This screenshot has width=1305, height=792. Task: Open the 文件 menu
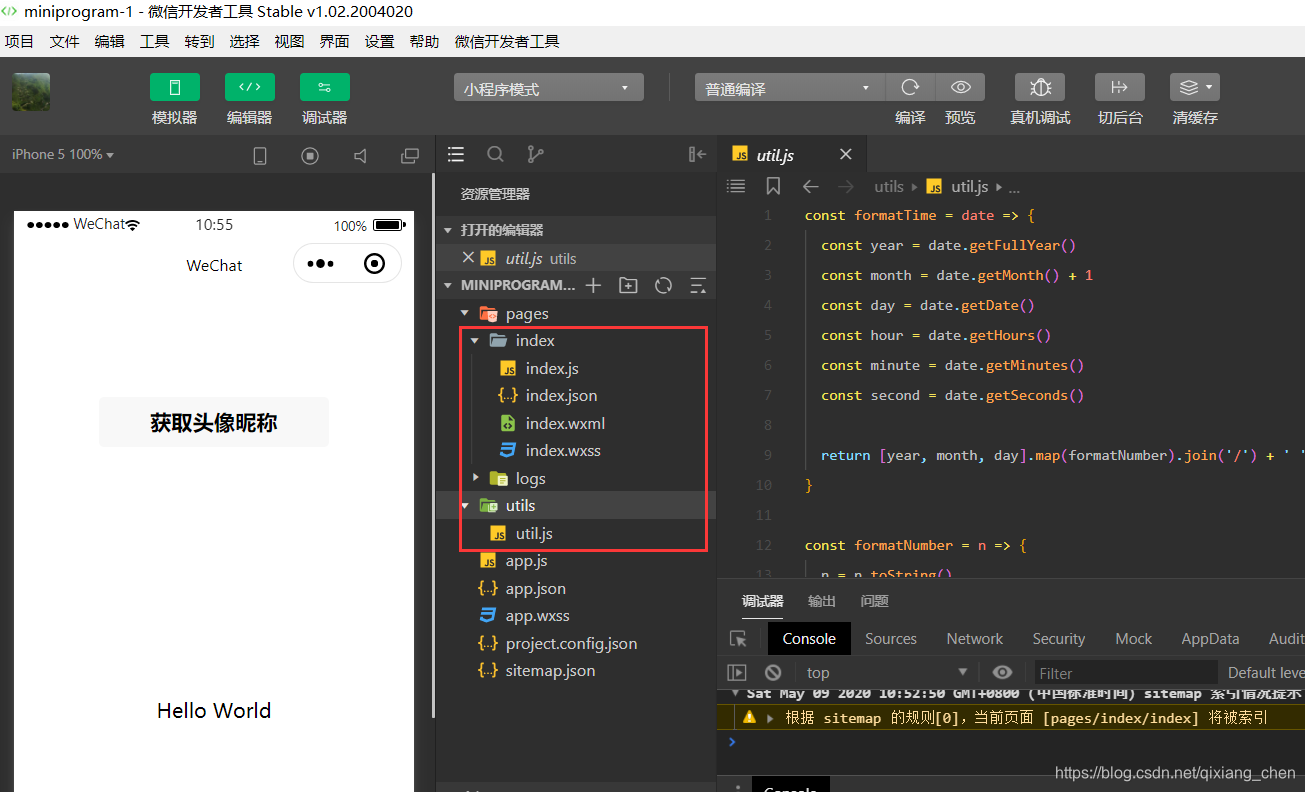click(x=65, y=41)
